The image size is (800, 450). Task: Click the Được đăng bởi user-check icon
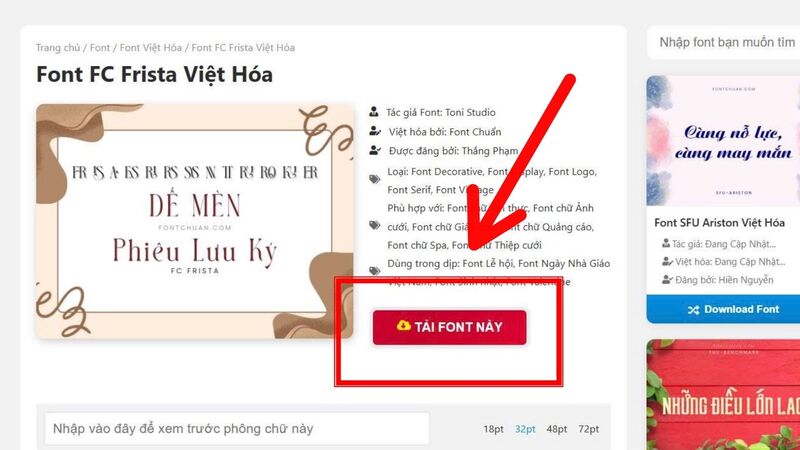pos(375,151)
